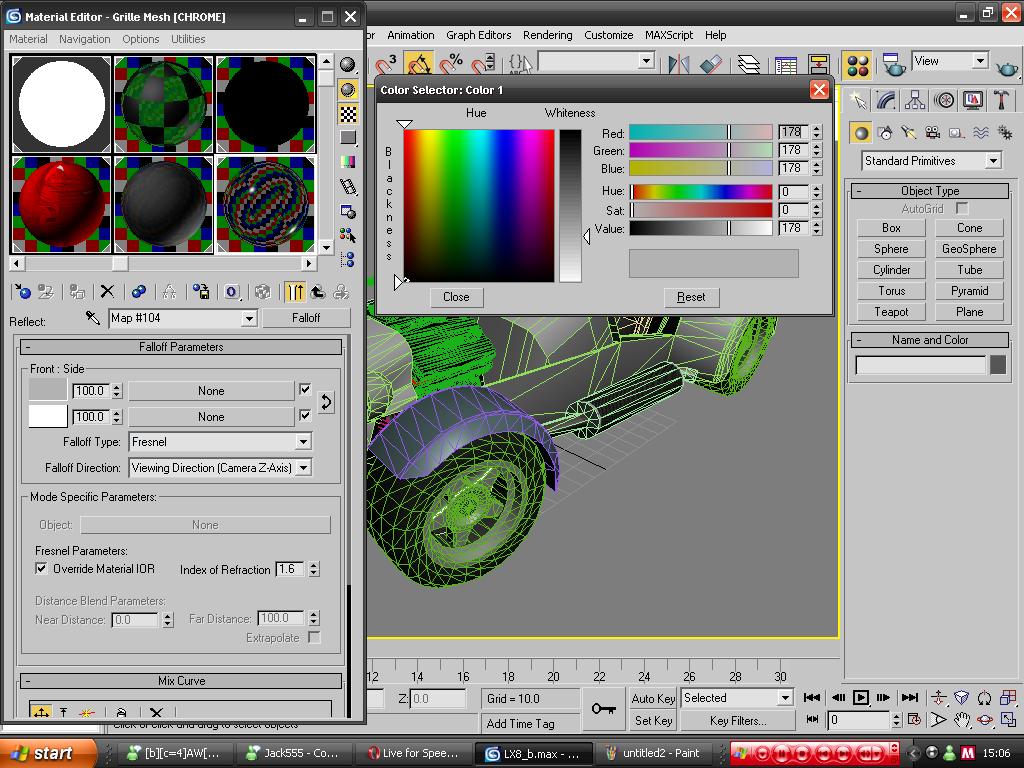The width and height of the screenshot is (1024, 768).
Task: Enable the AutoGrid checkbox
Action: click(962, 208)
